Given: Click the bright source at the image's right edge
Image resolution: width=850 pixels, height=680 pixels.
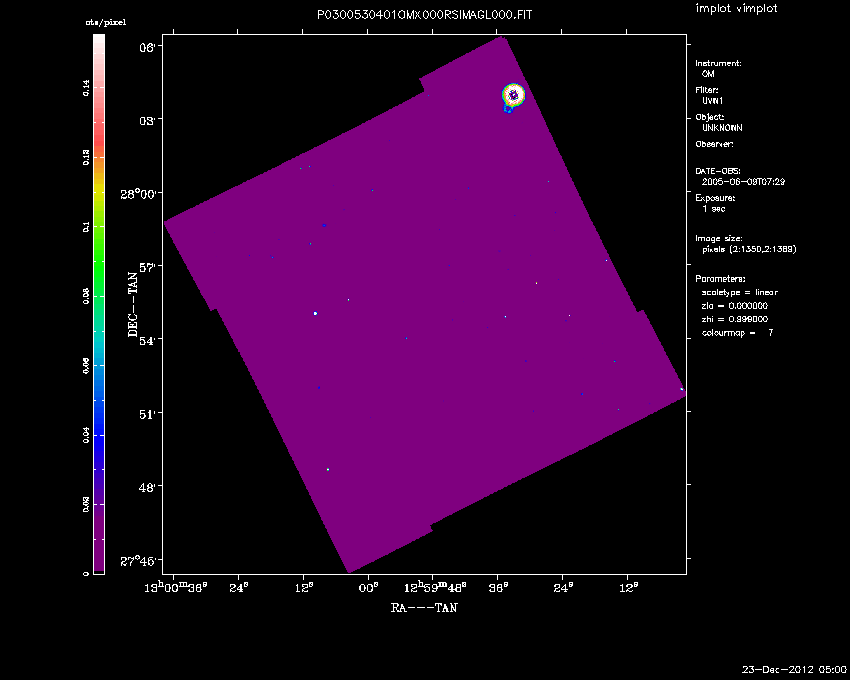Looking at the screenshot, I should (681, 388).
